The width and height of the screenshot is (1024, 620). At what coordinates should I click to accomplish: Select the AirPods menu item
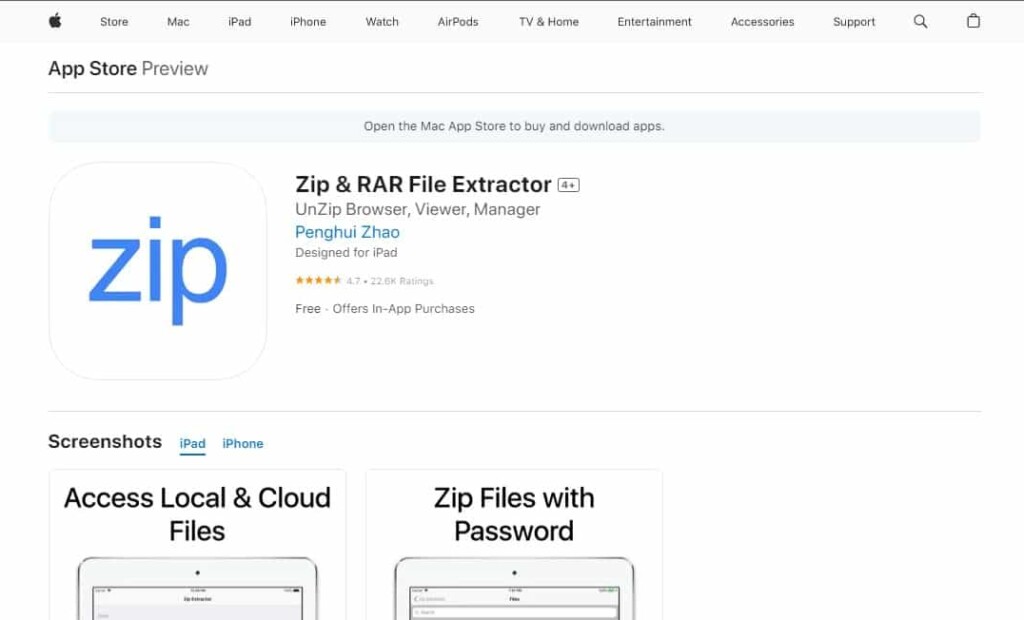pyautogui.click(x=457, y=21)
